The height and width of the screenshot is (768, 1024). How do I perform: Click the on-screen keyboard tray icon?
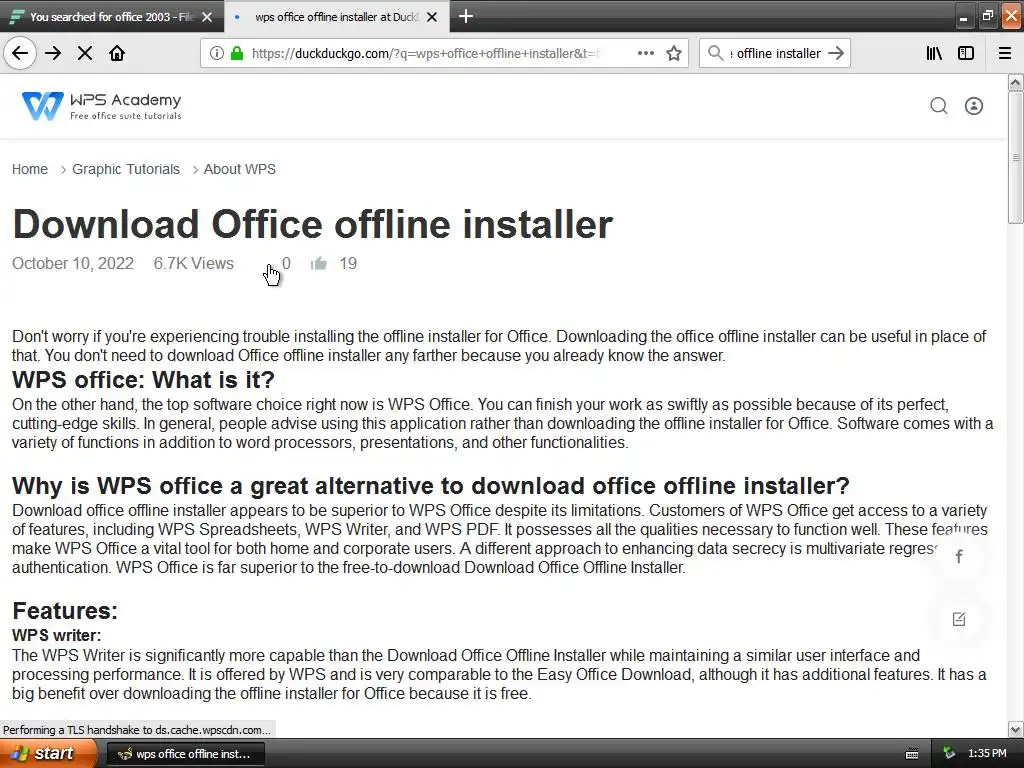coord(912,754)
